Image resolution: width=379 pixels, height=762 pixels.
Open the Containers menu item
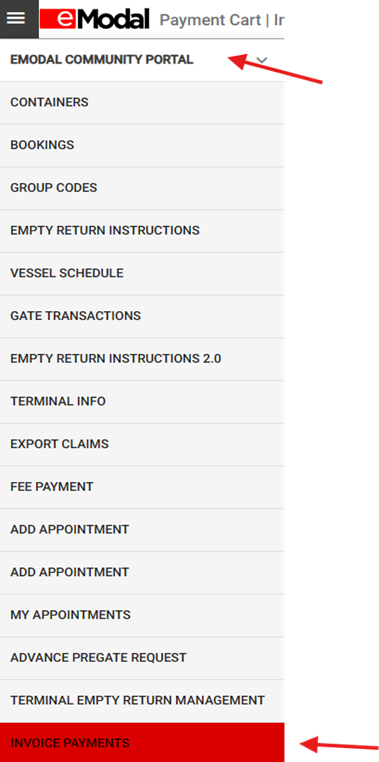click(x=142, y=103)
